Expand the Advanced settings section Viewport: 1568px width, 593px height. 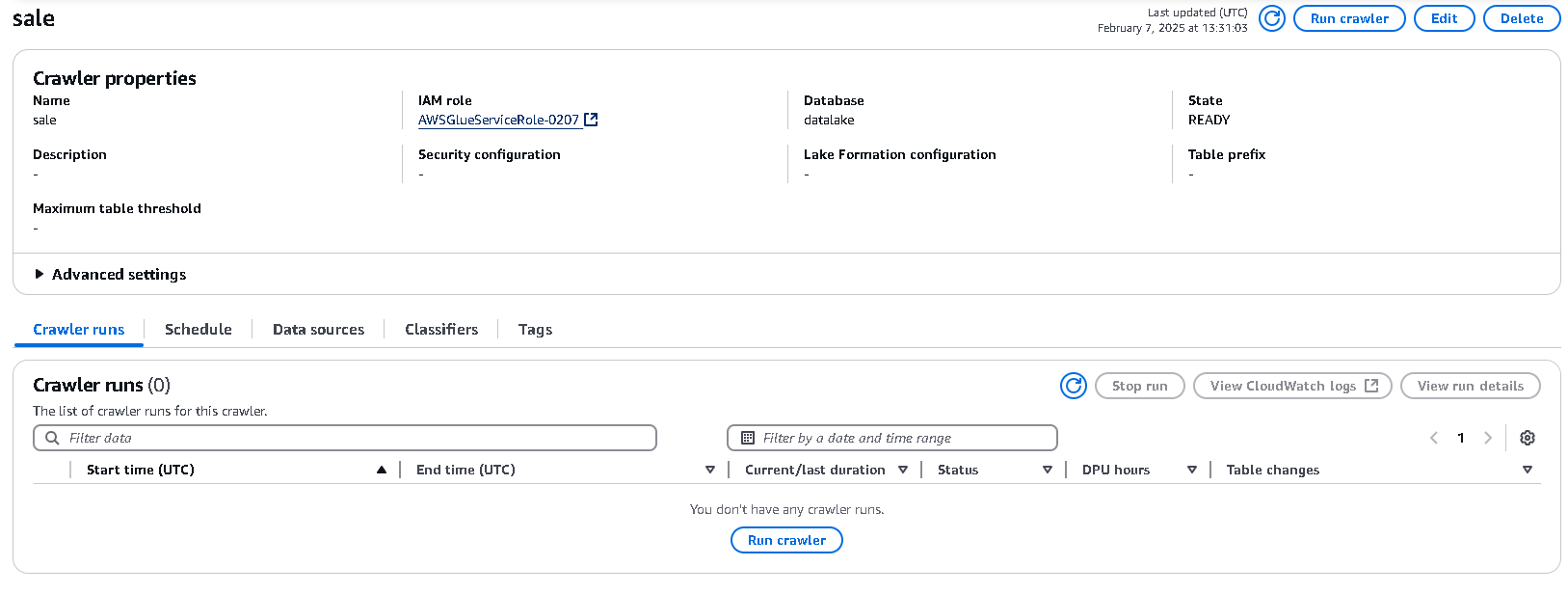pos(40,275)
